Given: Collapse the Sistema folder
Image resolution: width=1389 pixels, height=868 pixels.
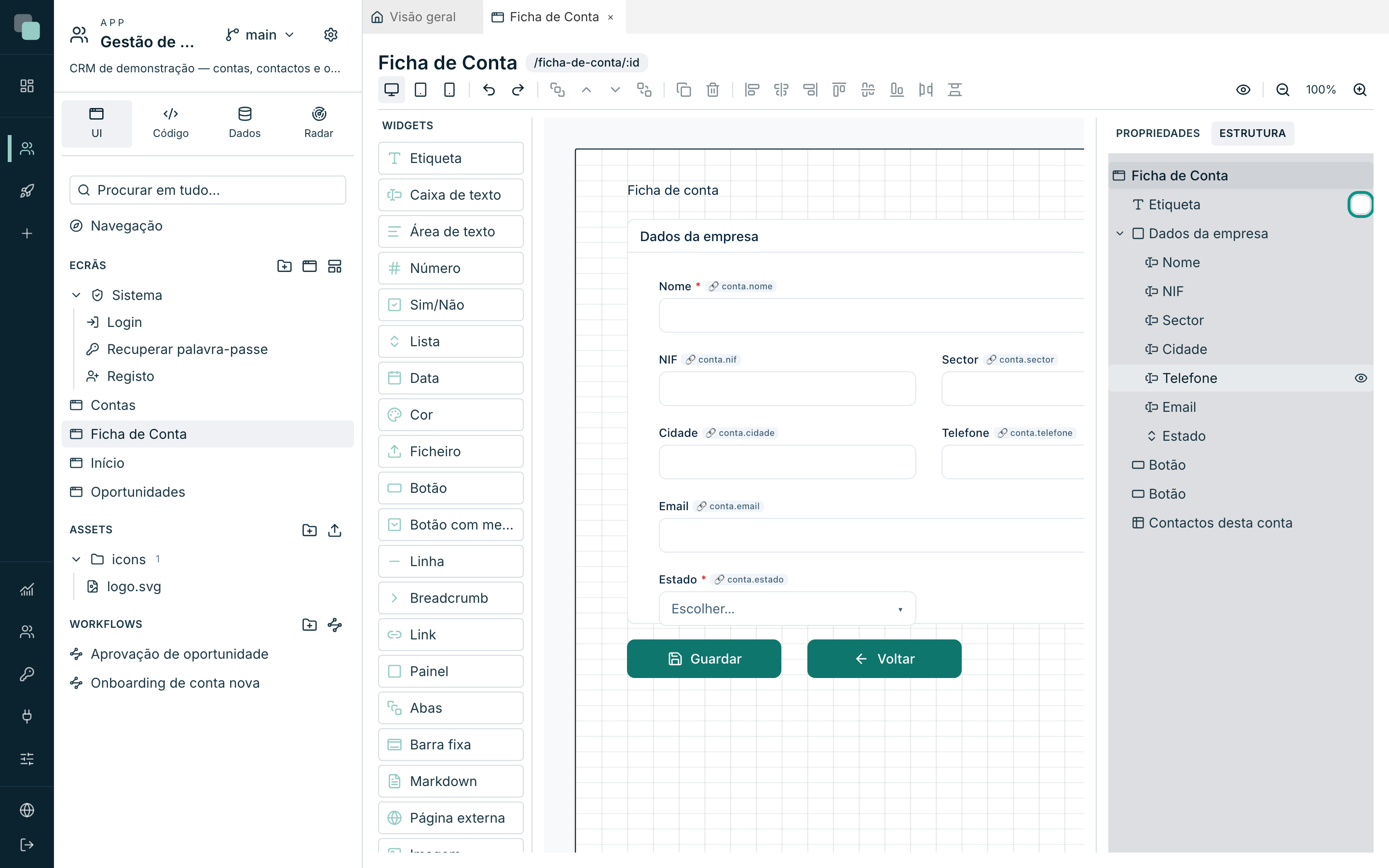Looking at the screenshot, I should pyautogui.click(x=76, y=295).
